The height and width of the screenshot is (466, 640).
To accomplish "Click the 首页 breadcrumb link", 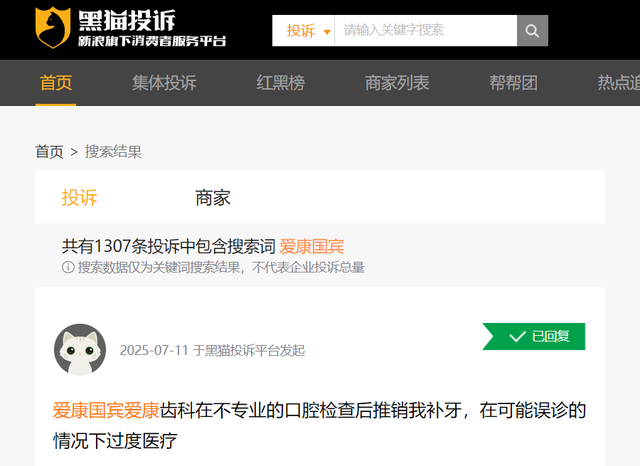I will coord(49,152).
